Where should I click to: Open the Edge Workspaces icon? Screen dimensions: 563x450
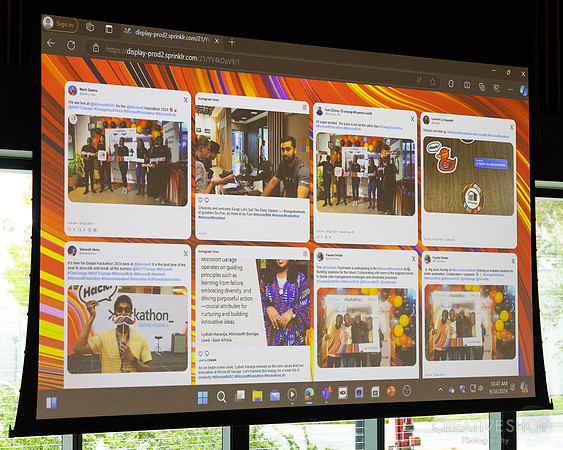point(90,27)
